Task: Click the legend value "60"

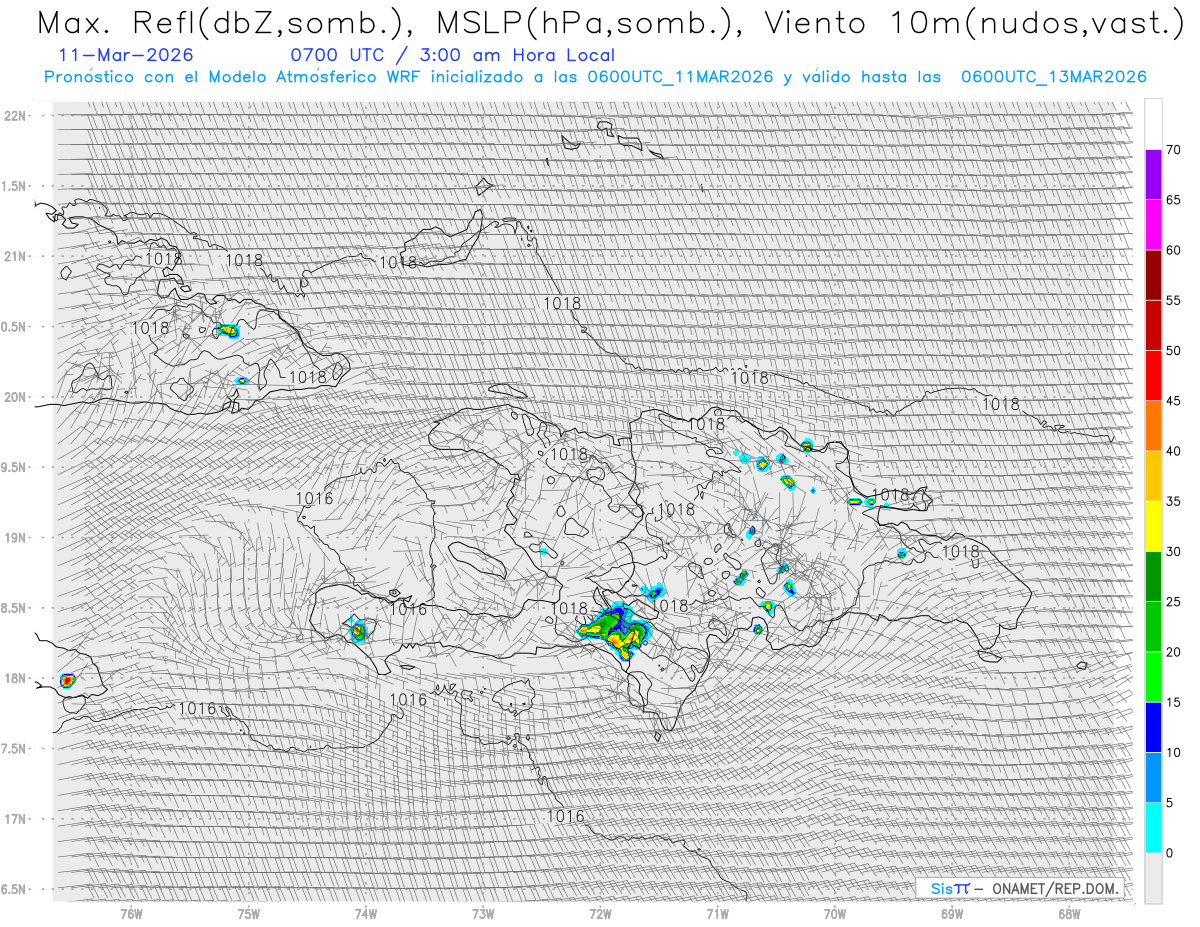Action: click(1173, 250)
